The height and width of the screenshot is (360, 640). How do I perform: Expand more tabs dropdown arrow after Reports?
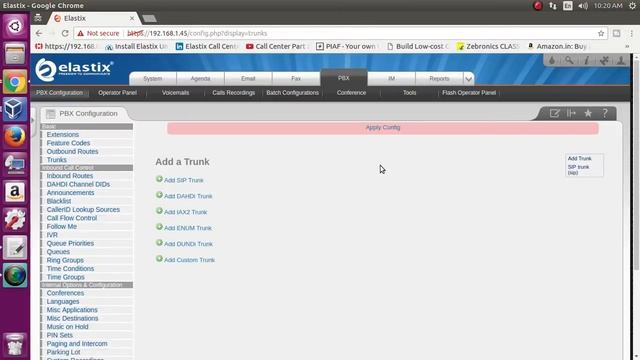(x=469, y=79)
